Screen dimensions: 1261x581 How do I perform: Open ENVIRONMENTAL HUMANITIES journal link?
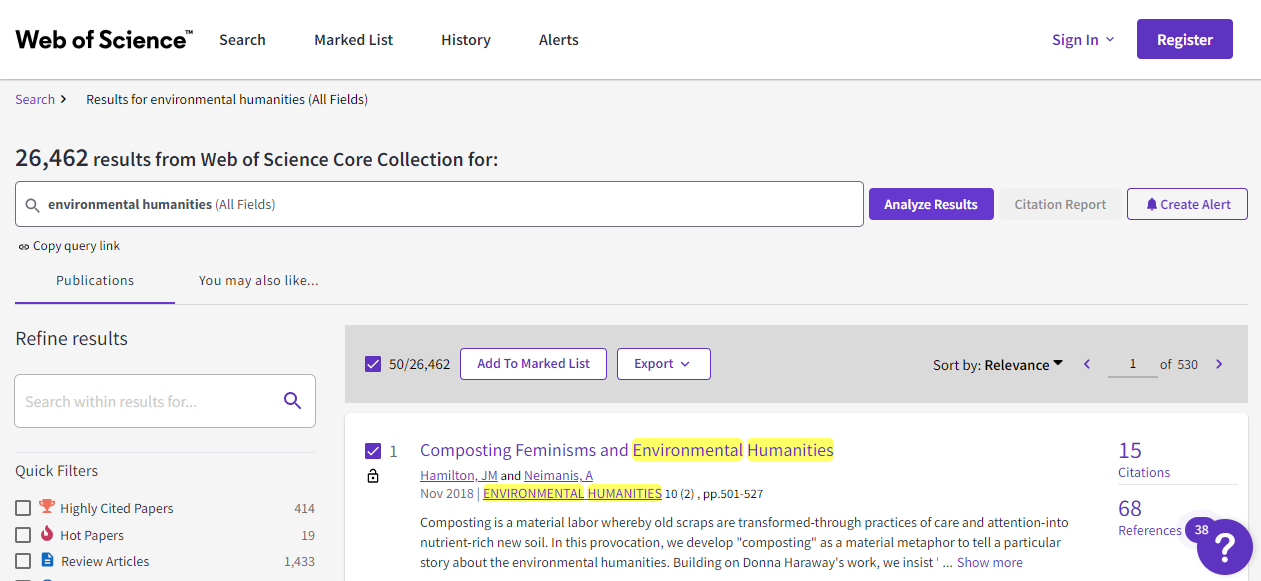[x=572, y=494]
